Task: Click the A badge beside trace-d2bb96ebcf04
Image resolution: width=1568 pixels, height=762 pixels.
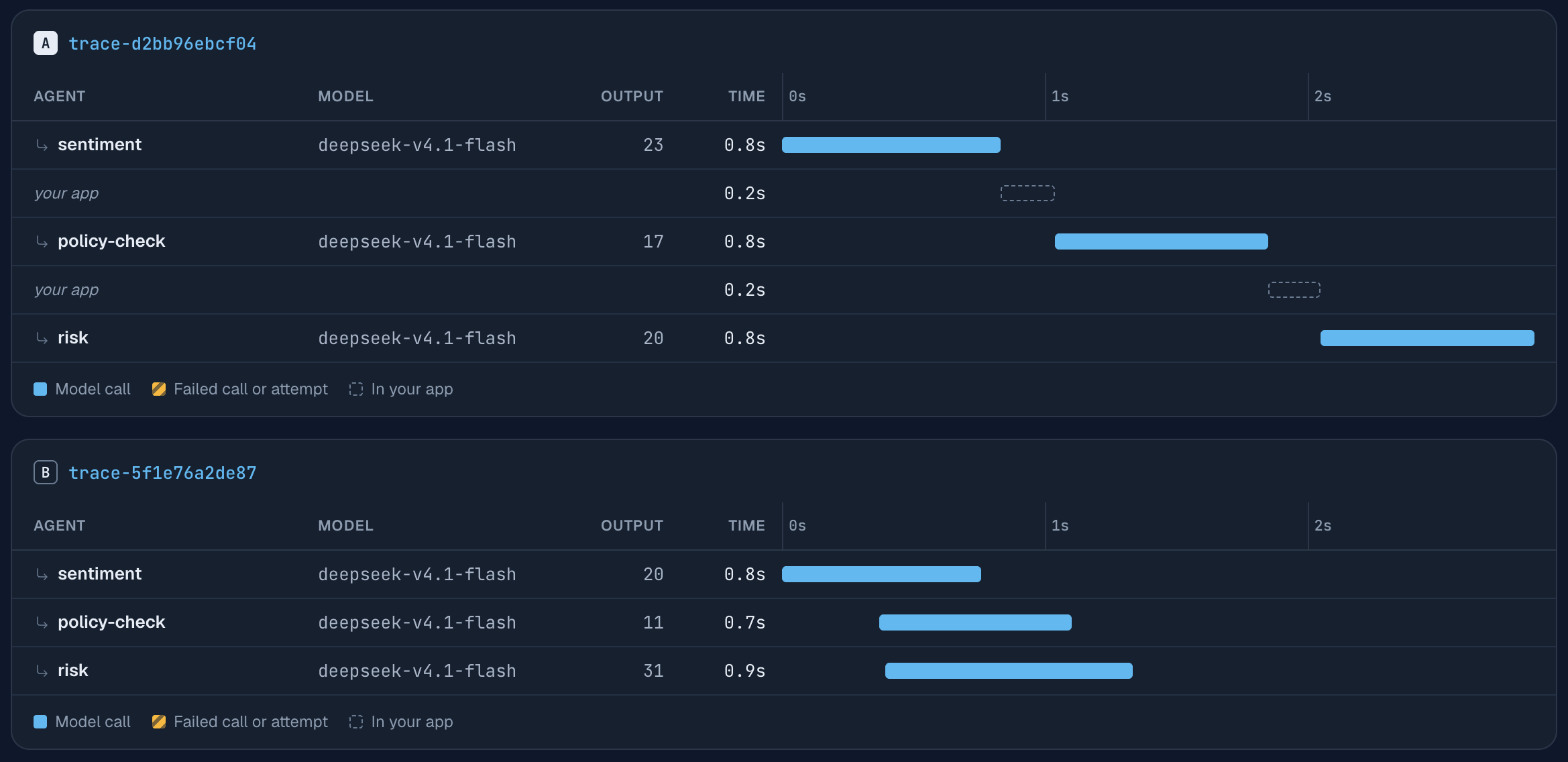Action: (x=45, y=43)
